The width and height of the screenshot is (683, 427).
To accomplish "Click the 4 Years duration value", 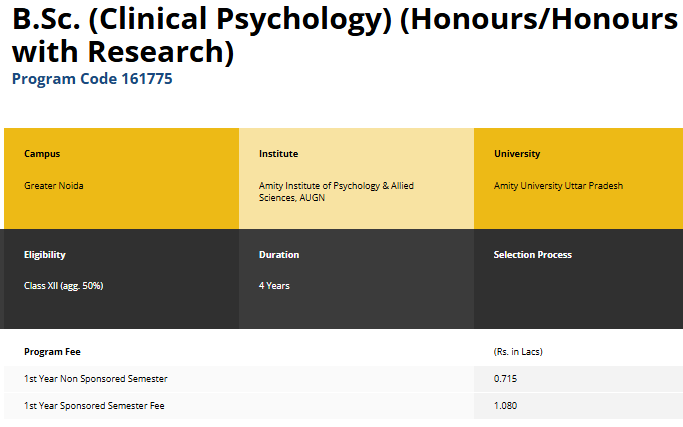I will coord(274,286).
